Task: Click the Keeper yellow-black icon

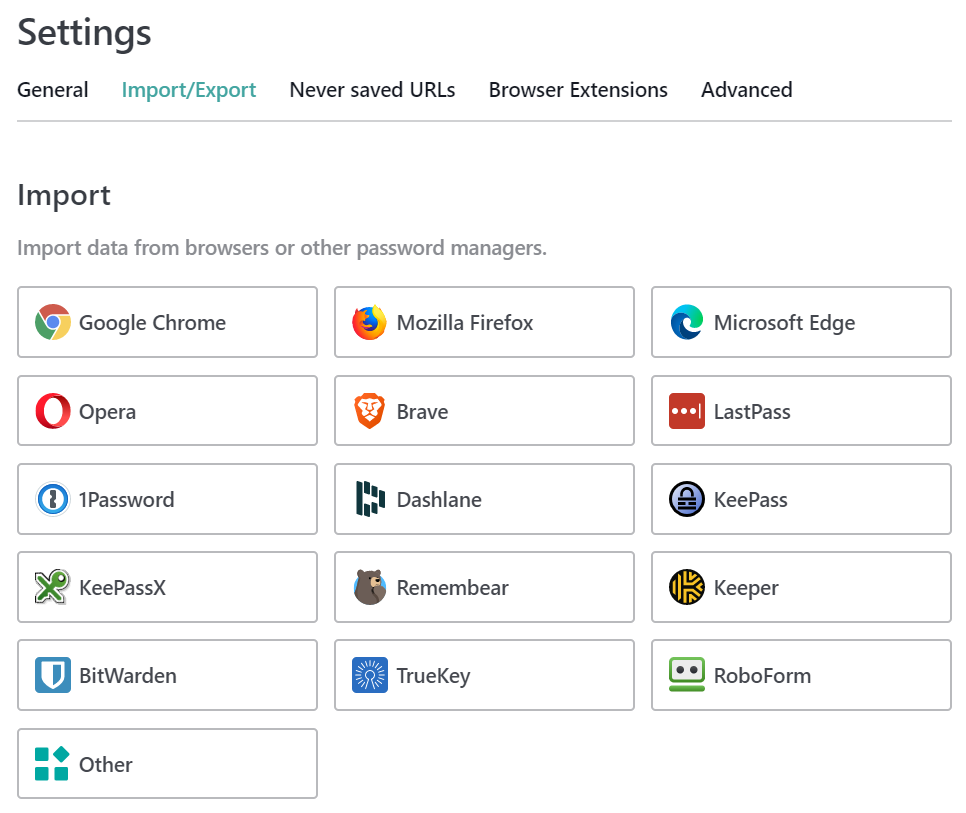Action: coord(687,587)
